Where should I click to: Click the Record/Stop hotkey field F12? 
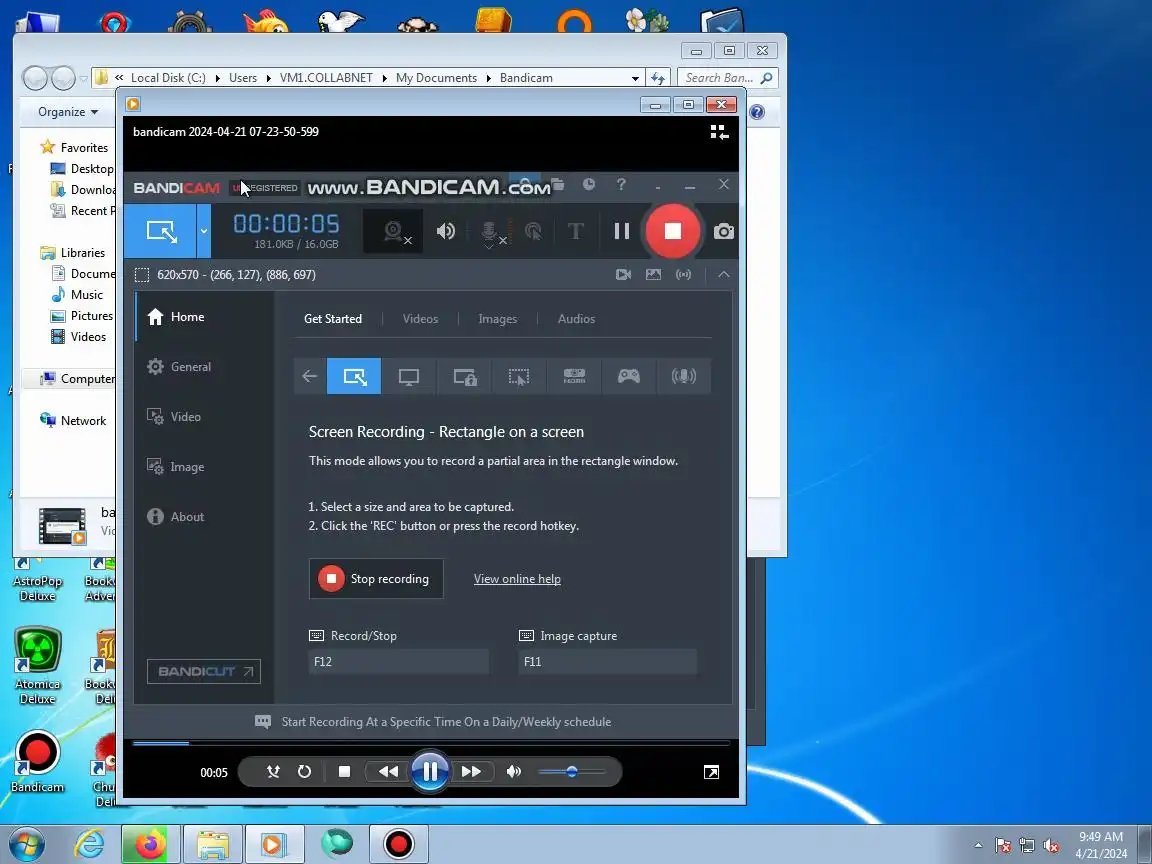click(399, 661)
